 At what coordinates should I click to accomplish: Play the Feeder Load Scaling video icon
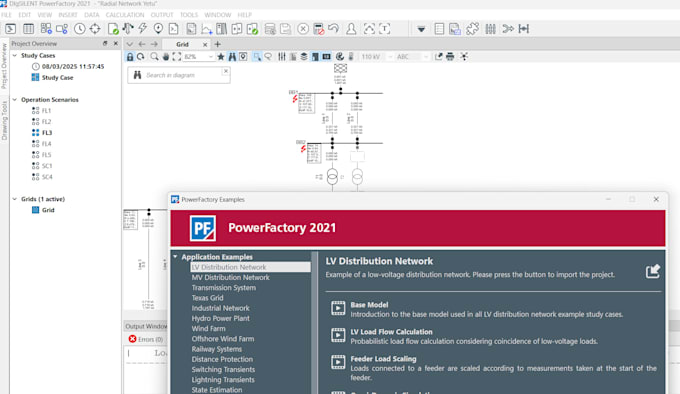(x=338, y=362)
